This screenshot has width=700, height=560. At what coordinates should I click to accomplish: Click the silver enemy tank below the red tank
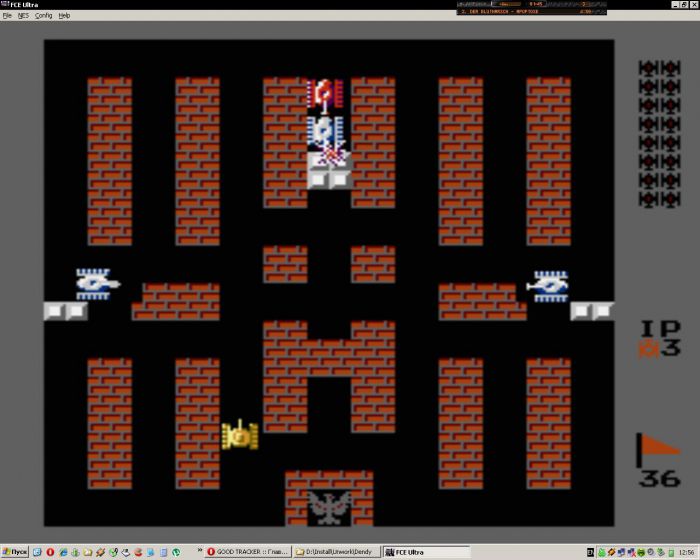tap(325, 131)
